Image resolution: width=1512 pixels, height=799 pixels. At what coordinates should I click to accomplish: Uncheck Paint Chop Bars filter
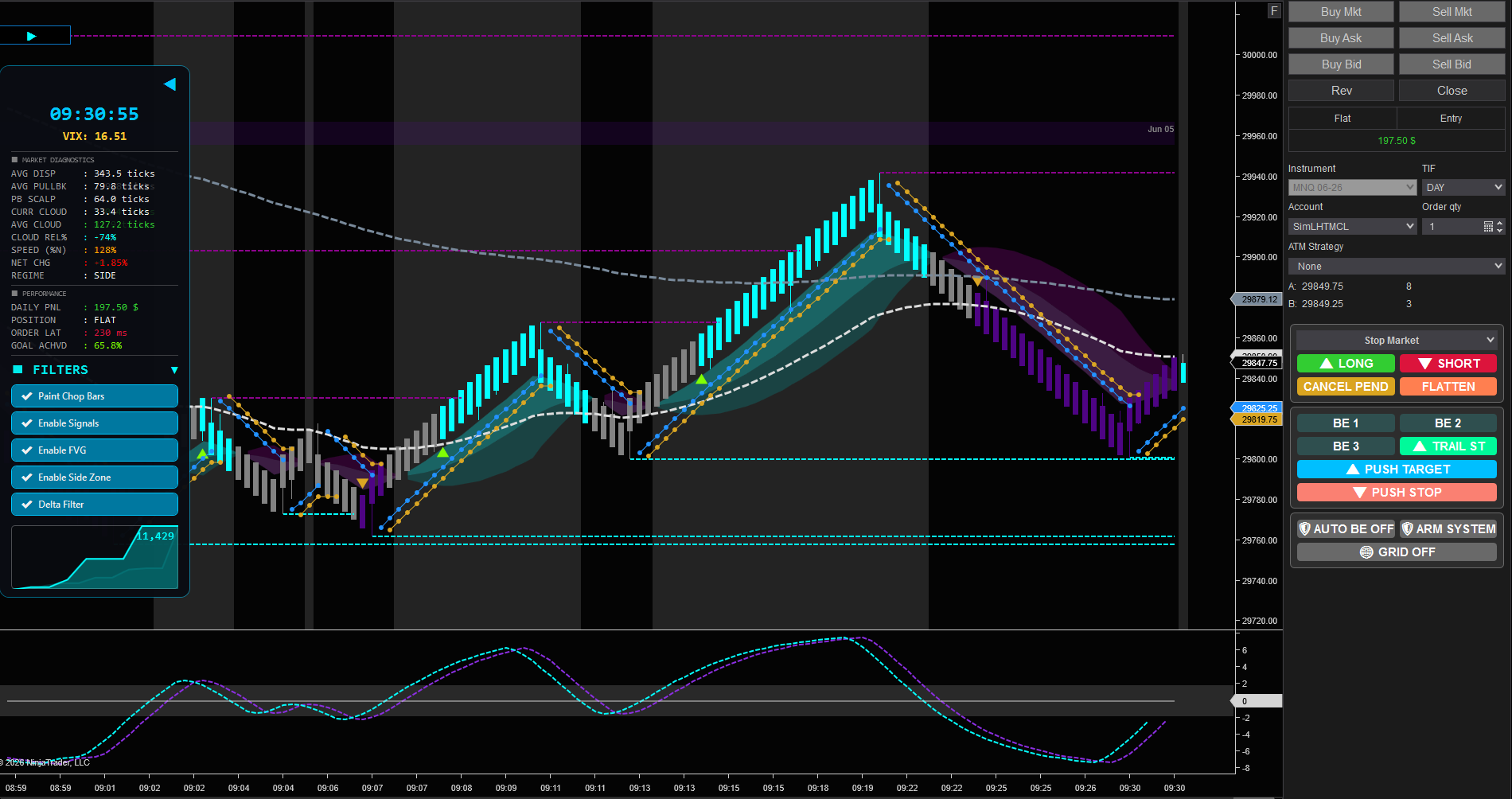coord(95,396)
